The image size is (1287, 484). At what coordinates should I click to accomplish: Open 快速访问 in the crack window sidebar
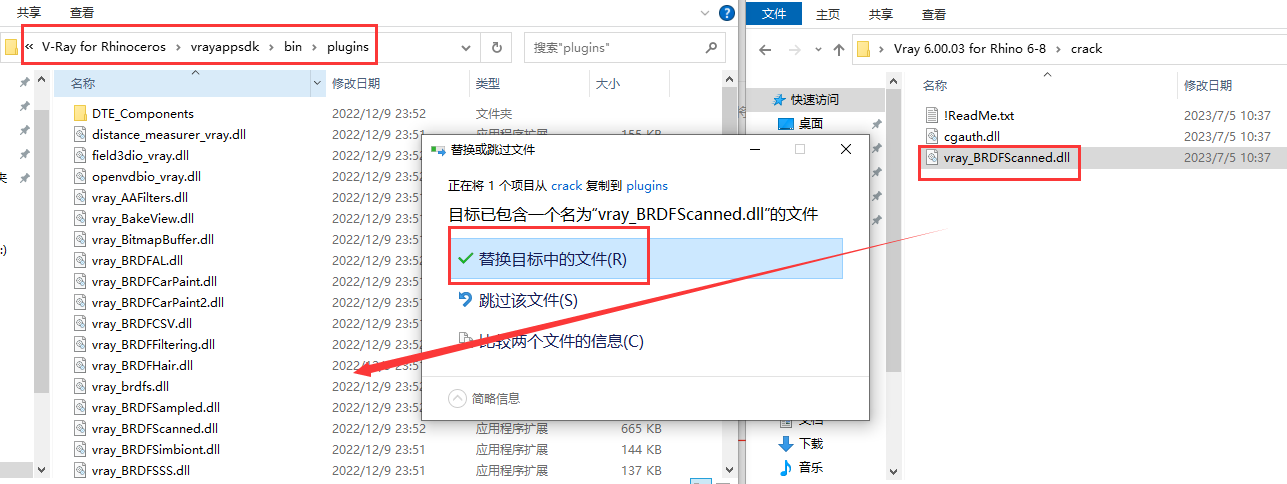click(814, 100)
